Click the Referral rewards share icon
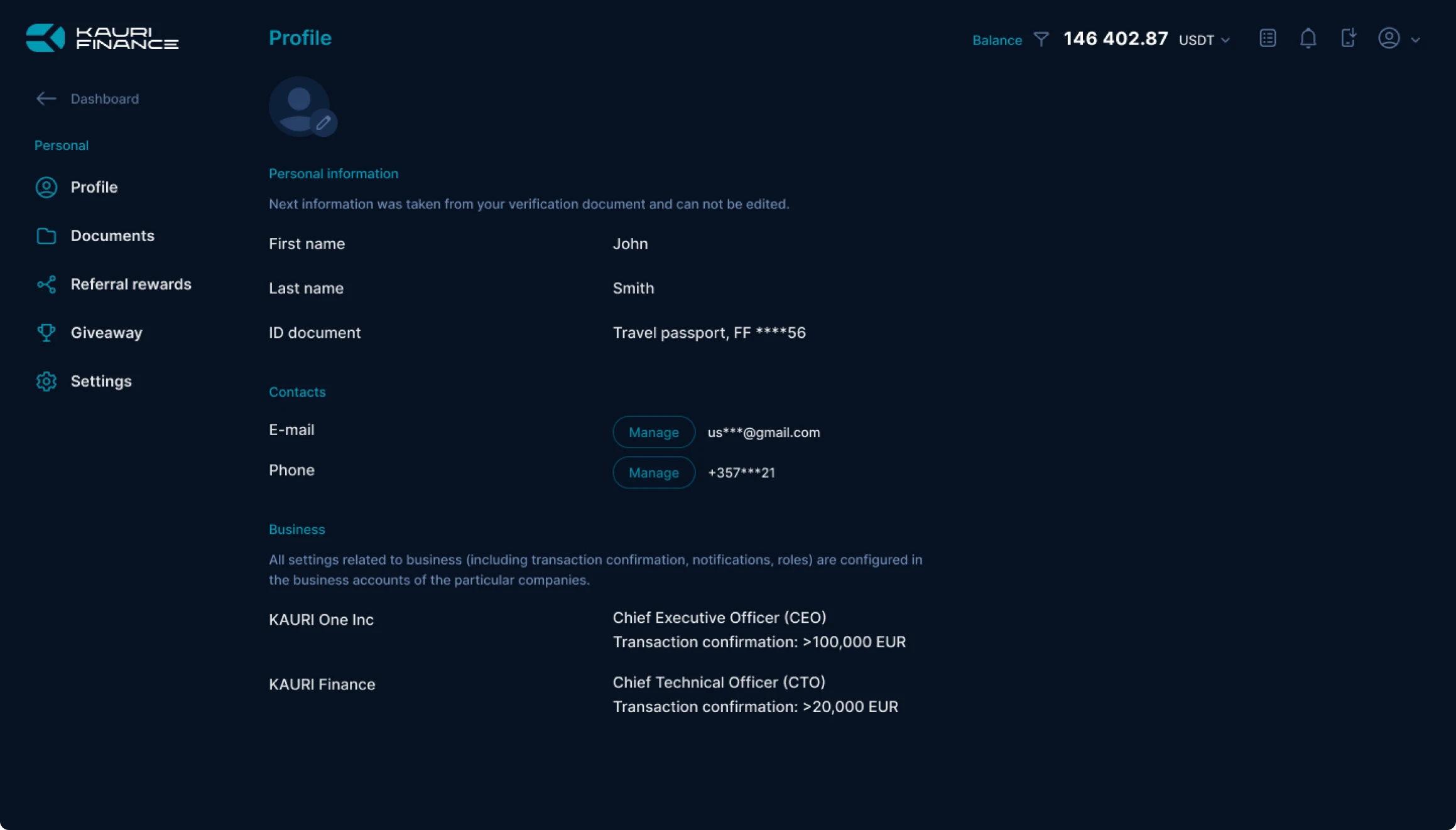This screenshot has height=830, width=1456. point(46,284)
